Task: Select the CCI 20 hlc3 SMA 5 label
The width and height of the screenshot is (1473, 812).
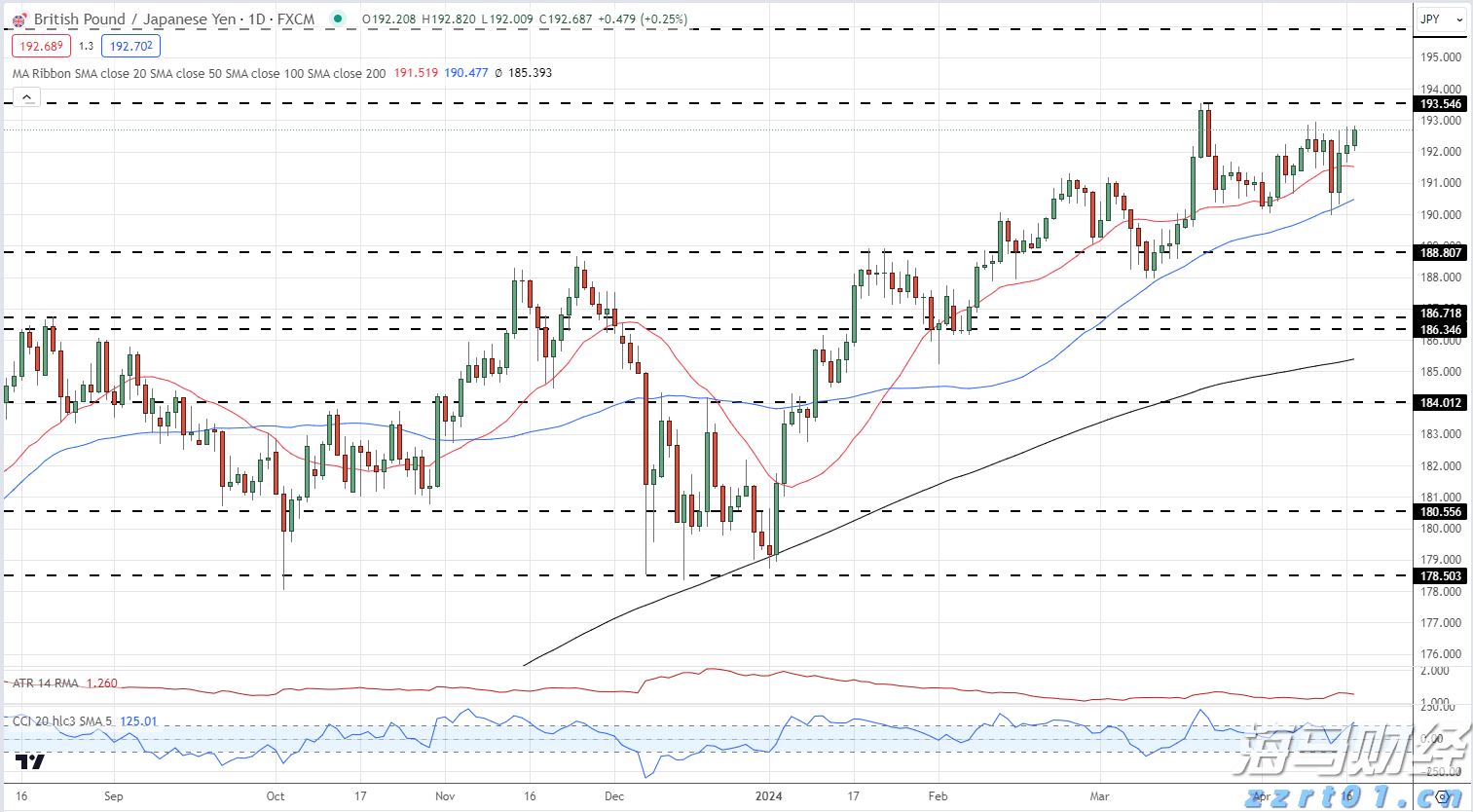Action: tap(62, 721)
